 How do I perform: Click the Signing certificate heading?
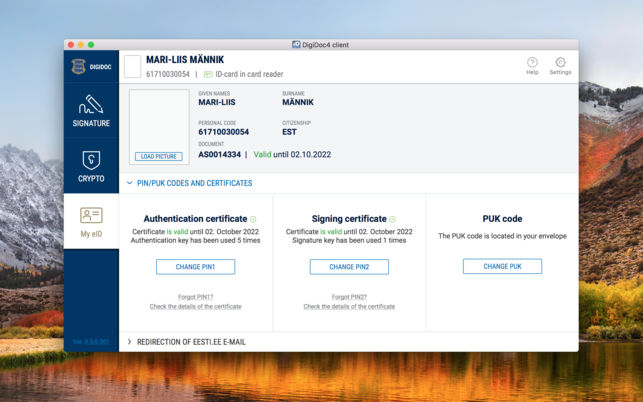(x=349, y=219)
